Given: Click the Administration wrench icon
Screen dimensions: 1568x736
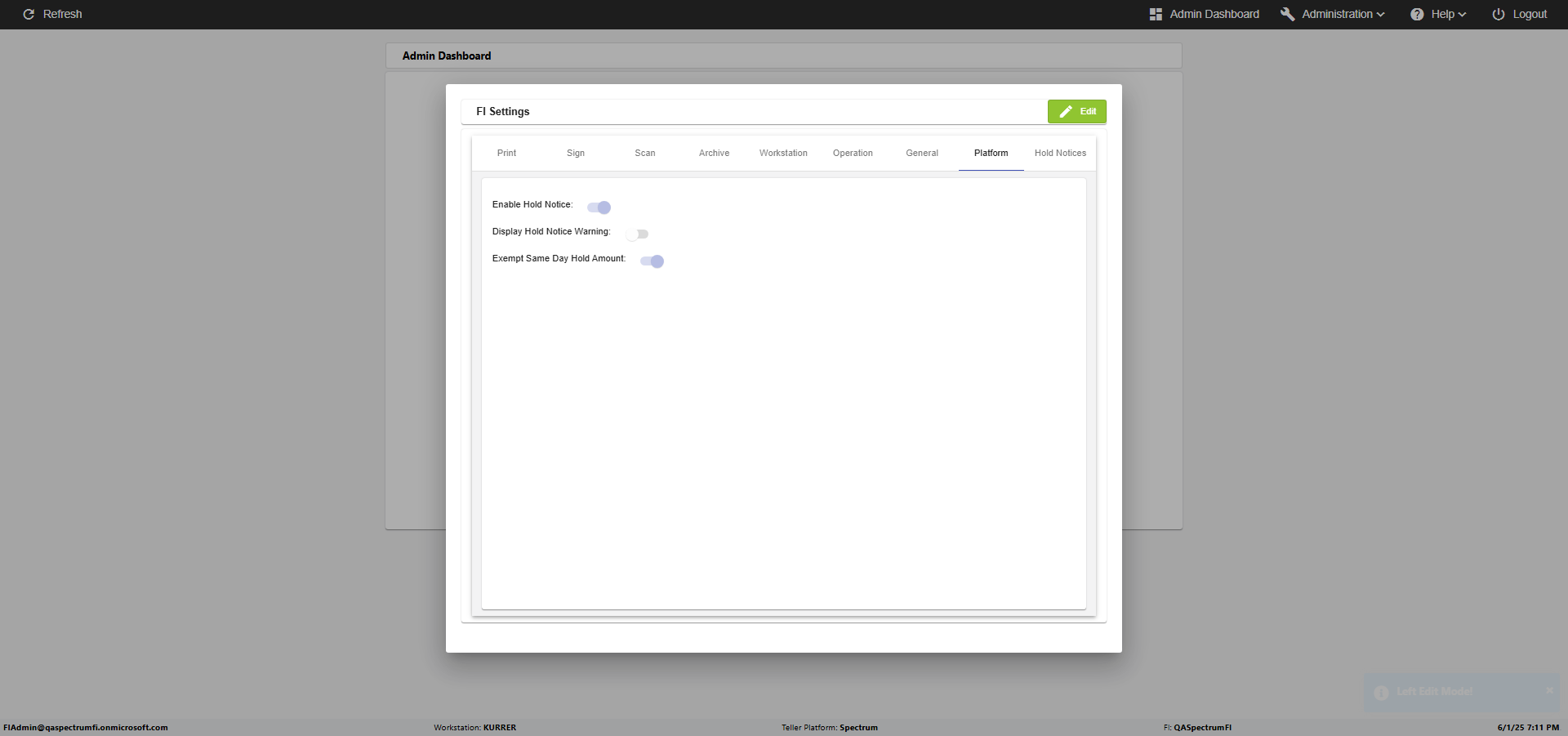Looking at the screenshot, I should pos(1288,15).
